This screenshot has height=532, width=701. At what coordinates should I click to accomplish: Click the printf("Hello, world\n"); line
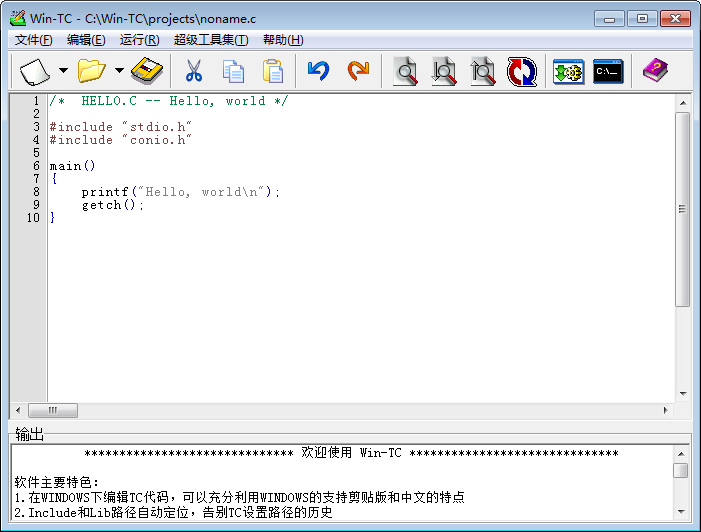point(181,192)
